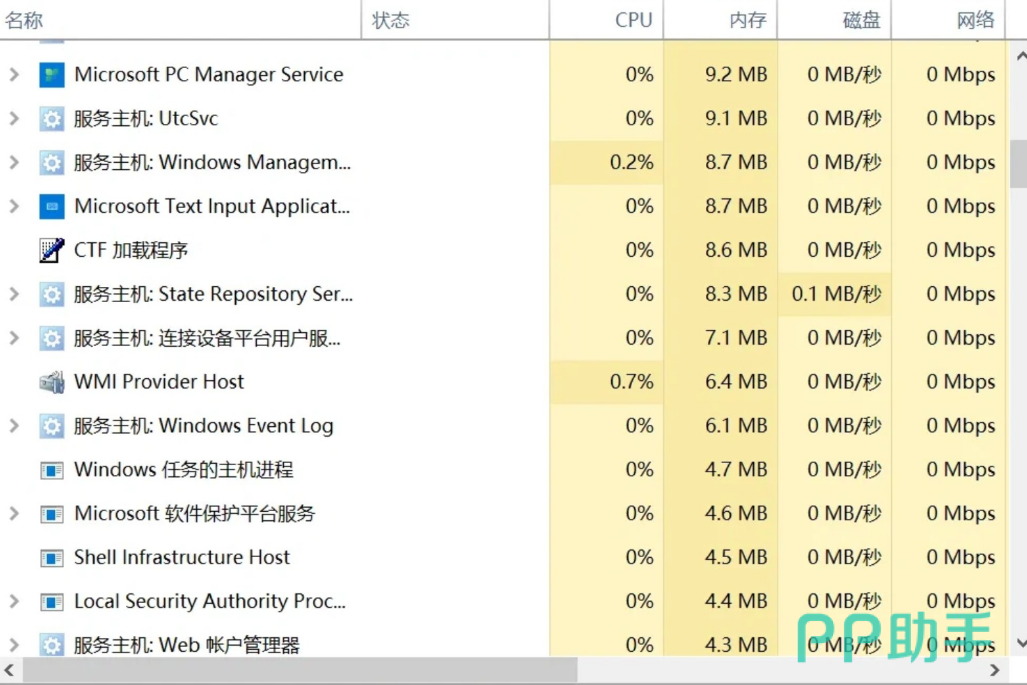Select the gear icon for Windows Event Log
Screen dimensions: 1027x685
pos(52,426)
